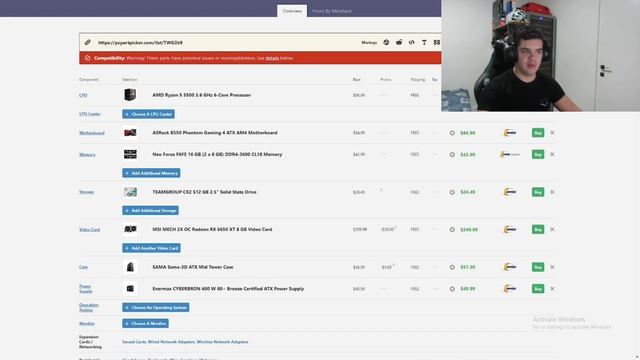
Task: Click the merchant logo in the SAMA case row
Action: click(x=510, y=267)
